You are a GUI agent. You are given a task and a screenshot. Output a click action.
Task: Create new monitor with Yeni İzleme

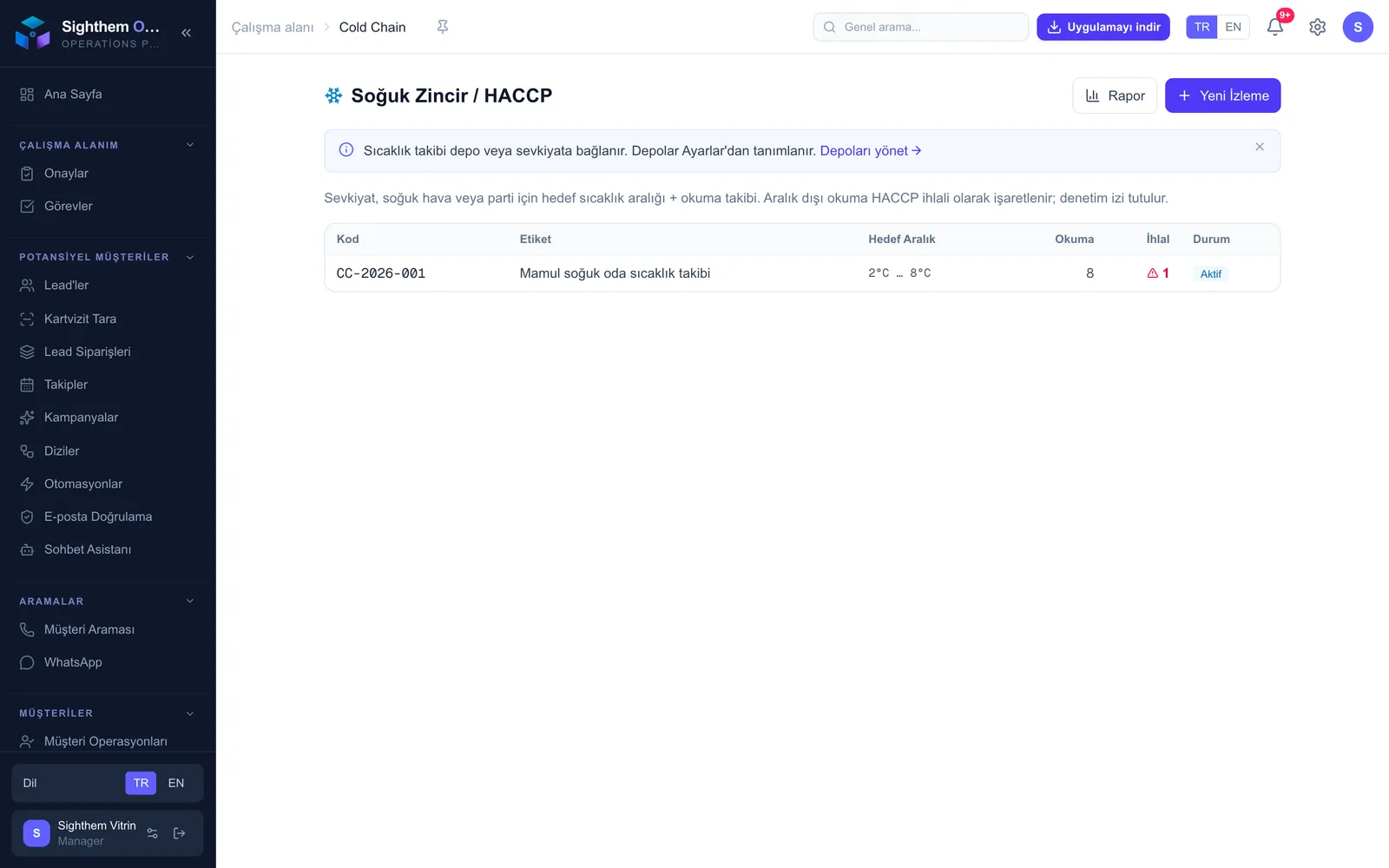(x=1222, y=95)
